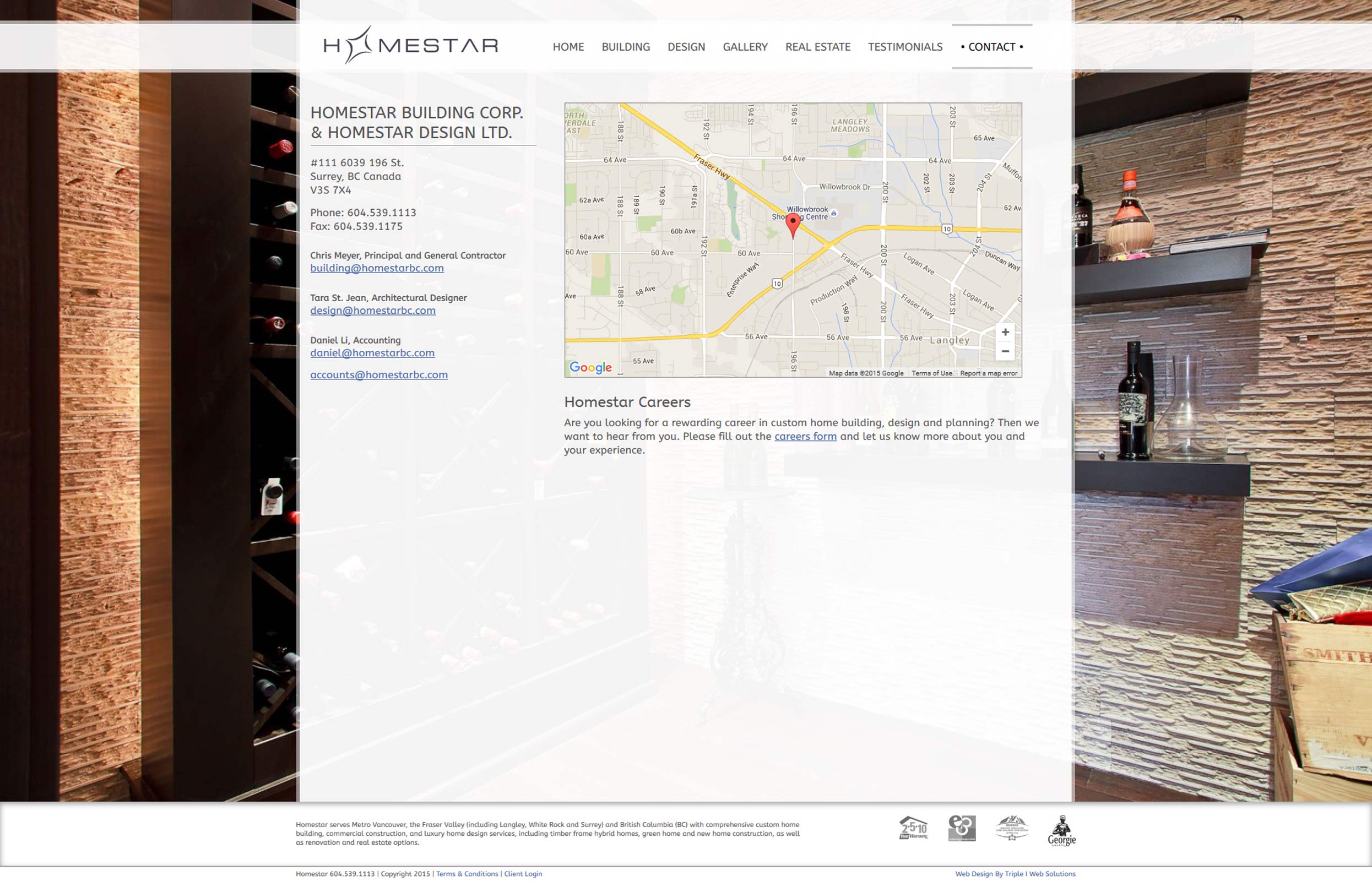Click Map data ©2015 Google text
Image resolution: width=1372 pixels, height=881 pixels.
(866, 373)
